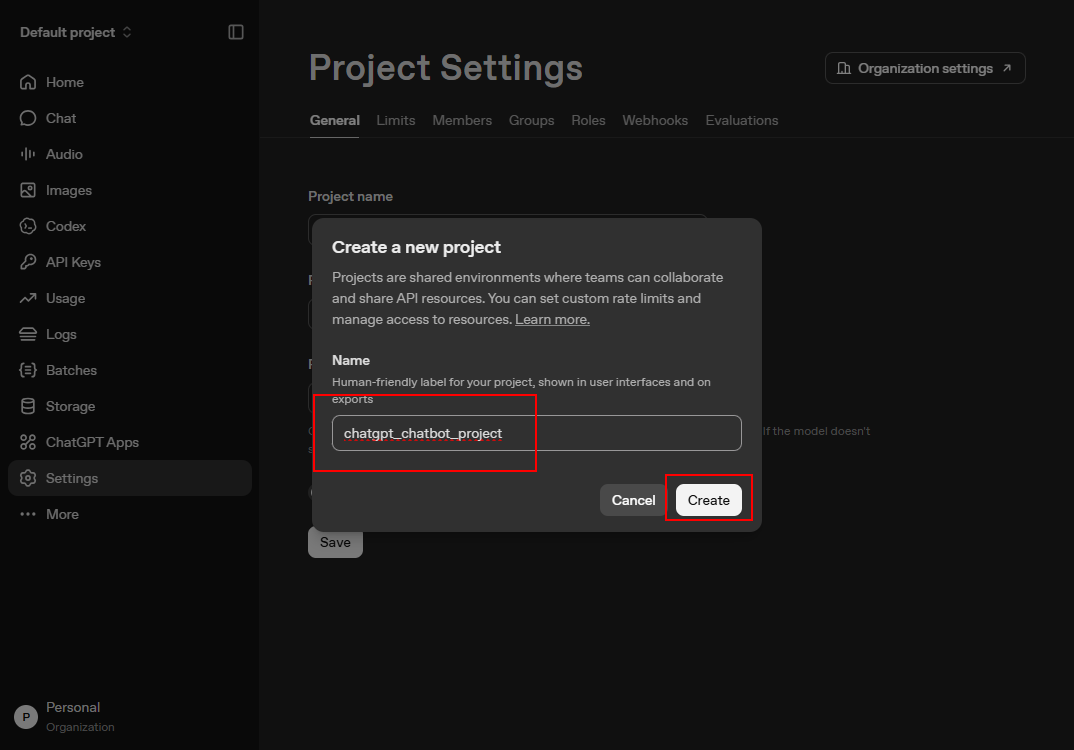Open the API Keys page label
The width and height of the screenshot is (1074, 750).
pyautogui.click(x=73, y=262)
